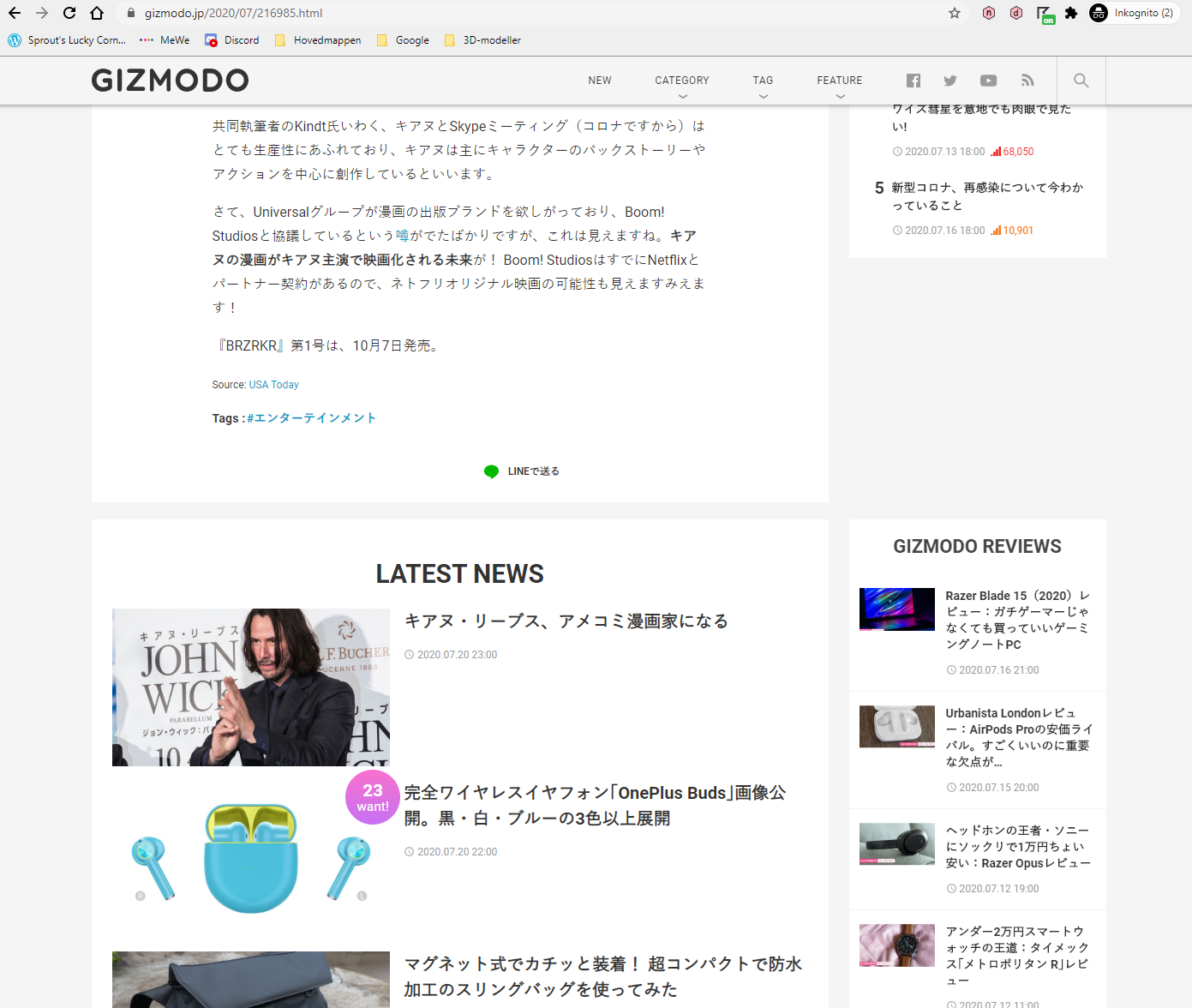
Task: Open Gizmodo's YouTube channel icon
Action: pyautogui.click(x=988, y=80)
